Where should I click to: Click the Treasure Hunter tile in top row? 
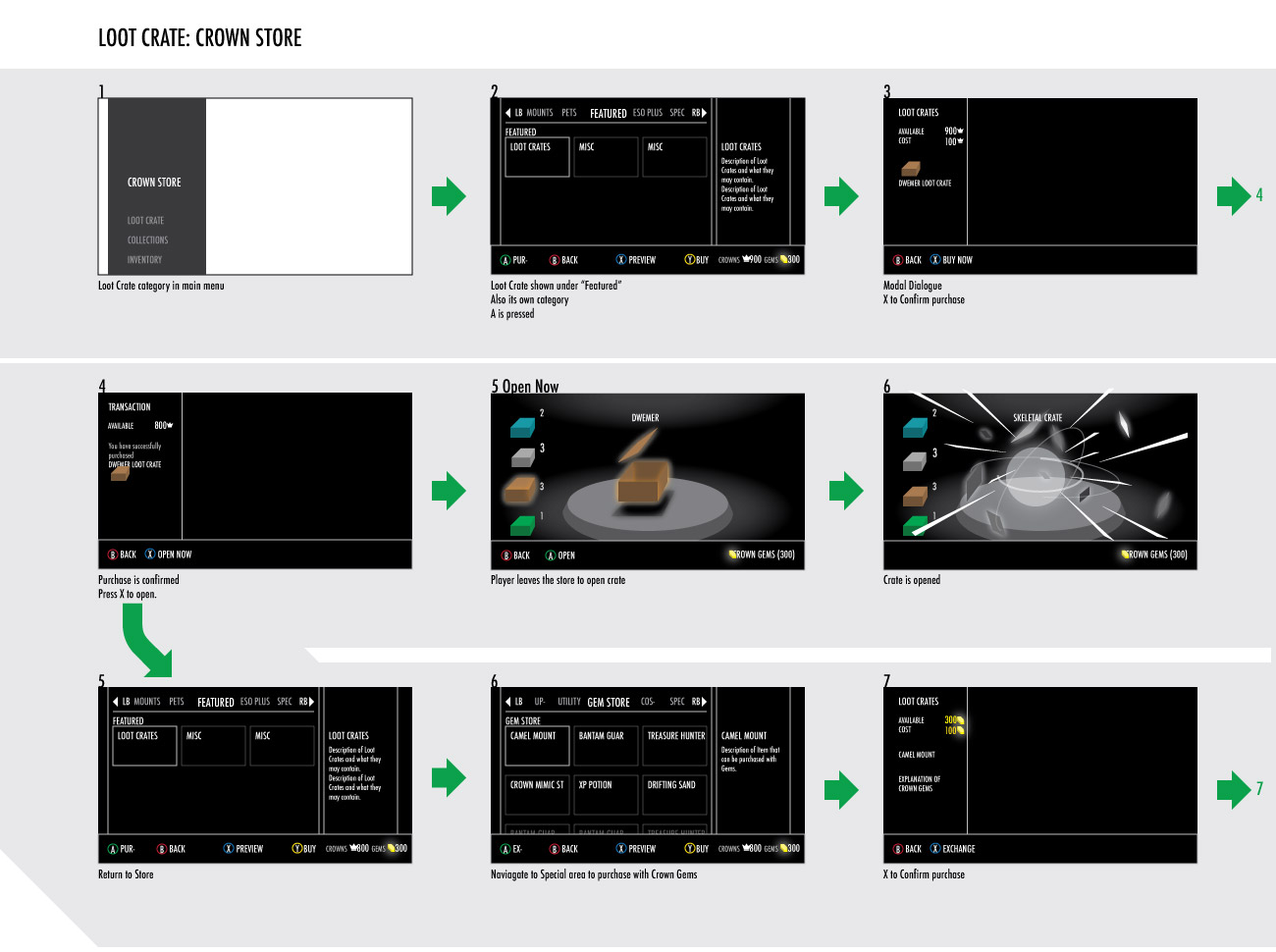pos(674,745)
